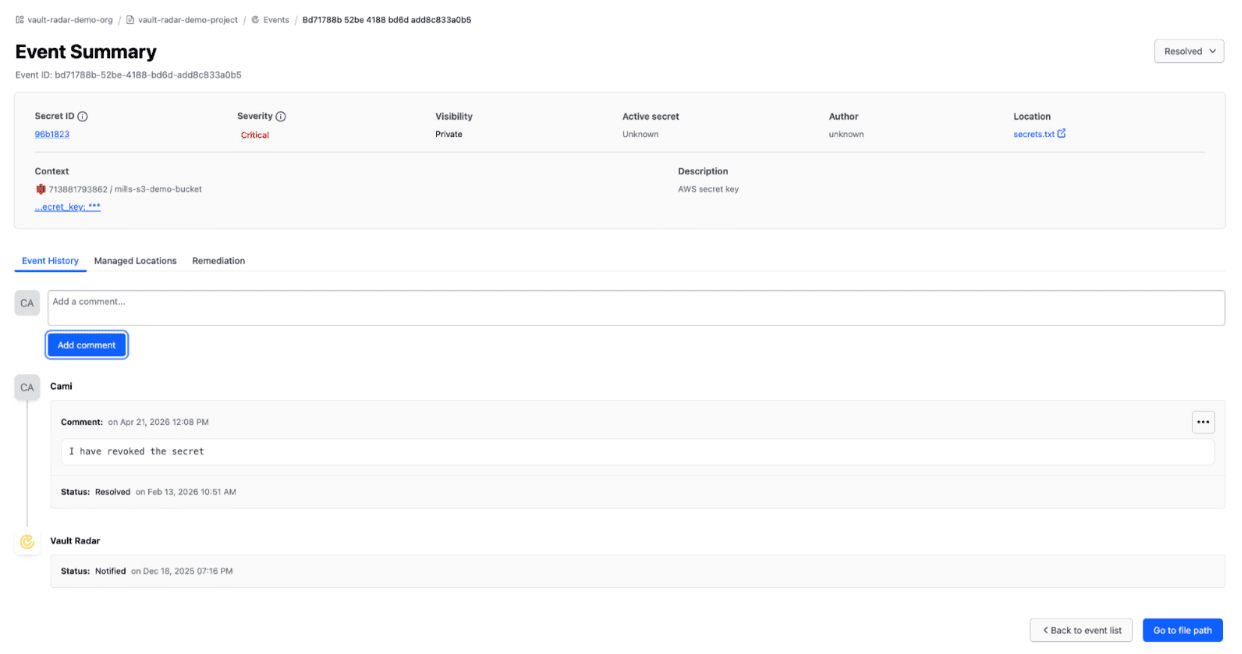Click the external link icon after secrets.txt
This screenshot has width=1242, height=654.
coord(1062,133)
